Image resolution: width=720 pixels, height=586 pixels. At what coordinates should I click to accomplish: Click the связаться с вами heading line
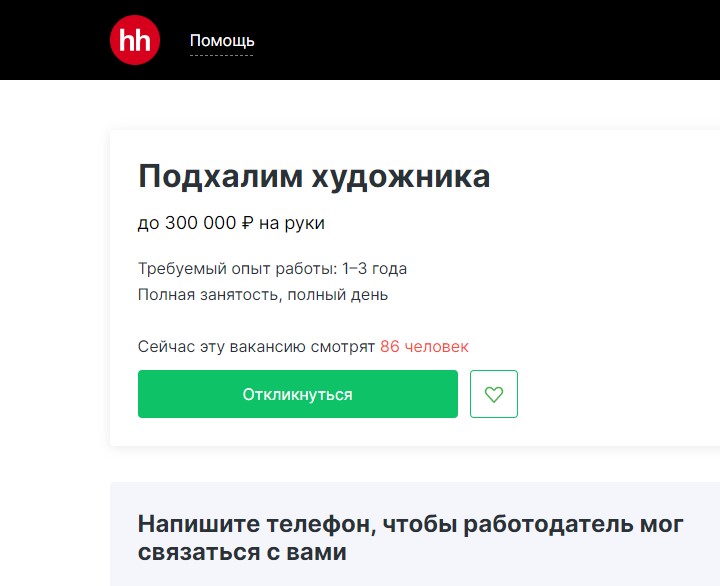click(242, 551)
